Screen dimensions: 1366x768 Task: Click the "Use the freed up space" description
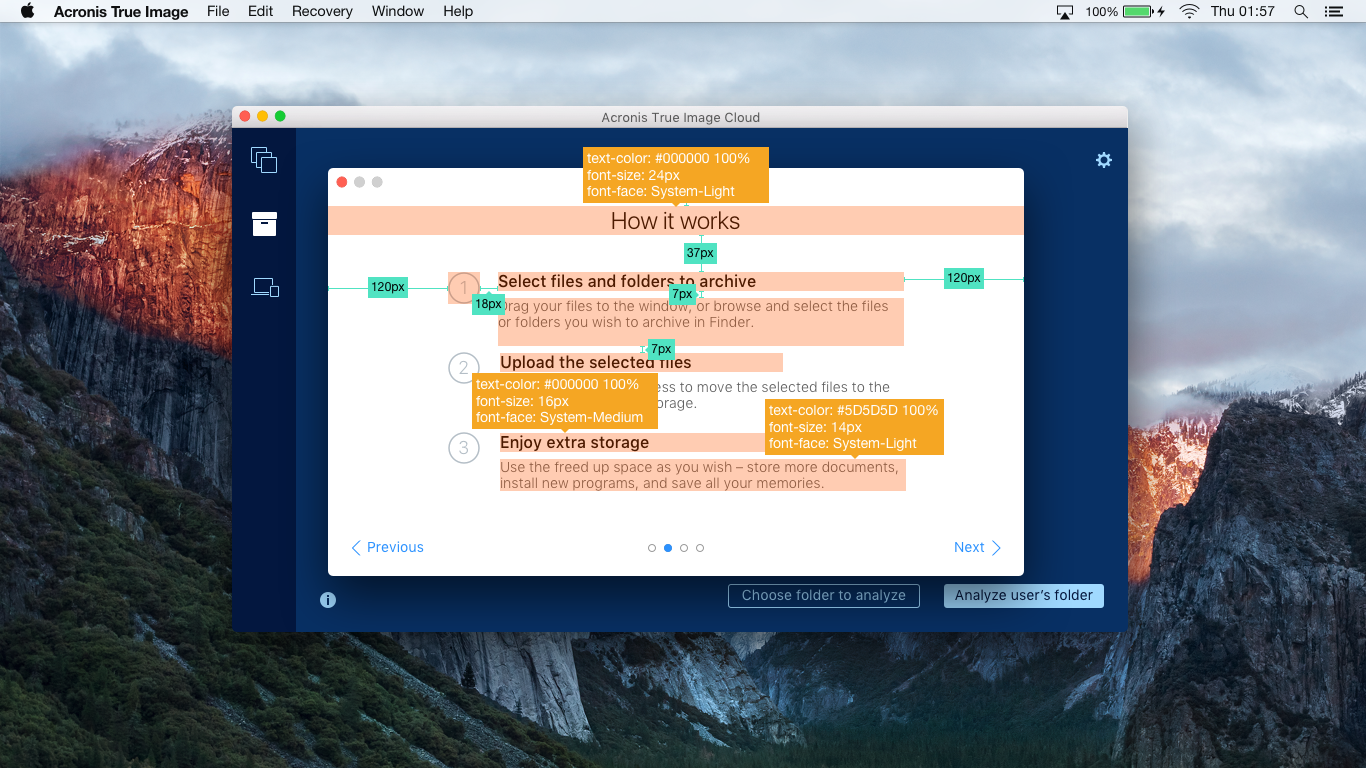700,475
